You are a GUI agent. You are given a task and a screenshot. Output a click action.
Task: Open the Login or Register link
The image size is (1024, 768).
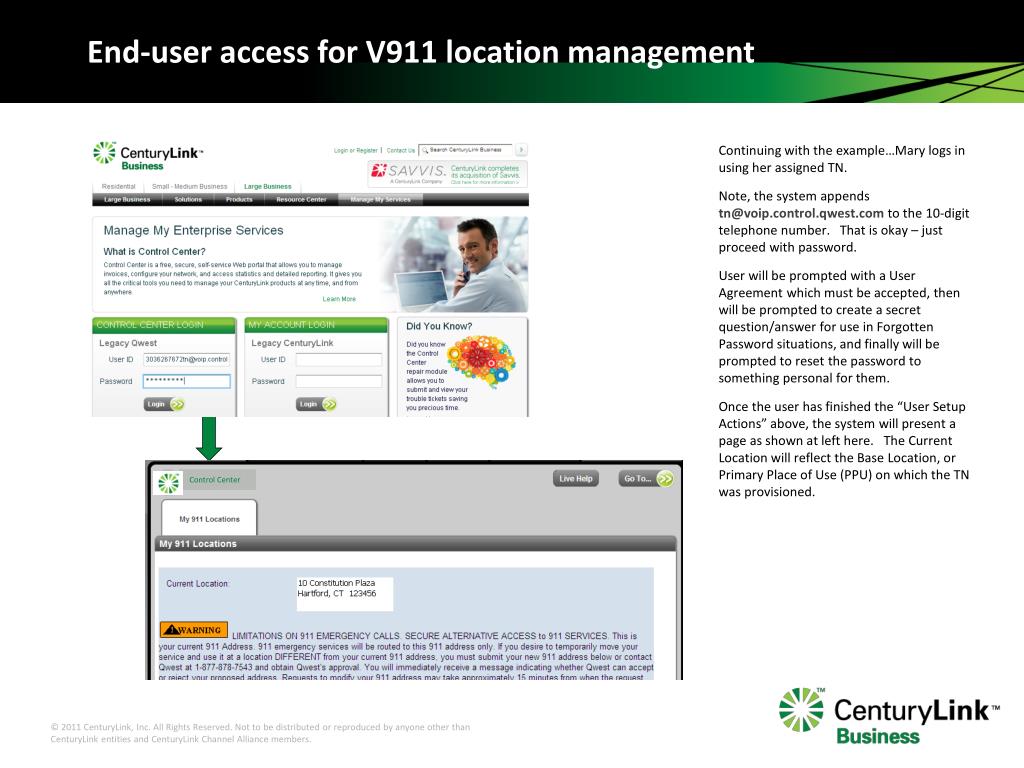(x=356, y=150)
